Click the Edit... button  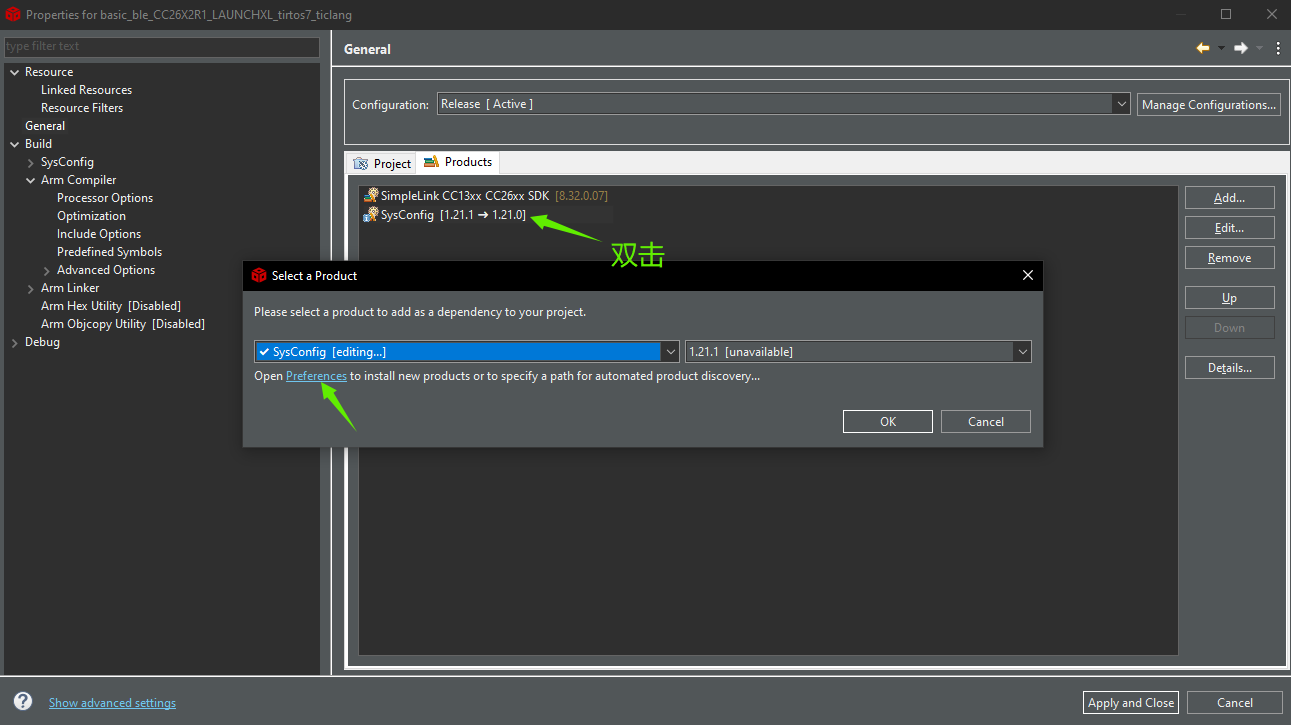click(1229, 227)
